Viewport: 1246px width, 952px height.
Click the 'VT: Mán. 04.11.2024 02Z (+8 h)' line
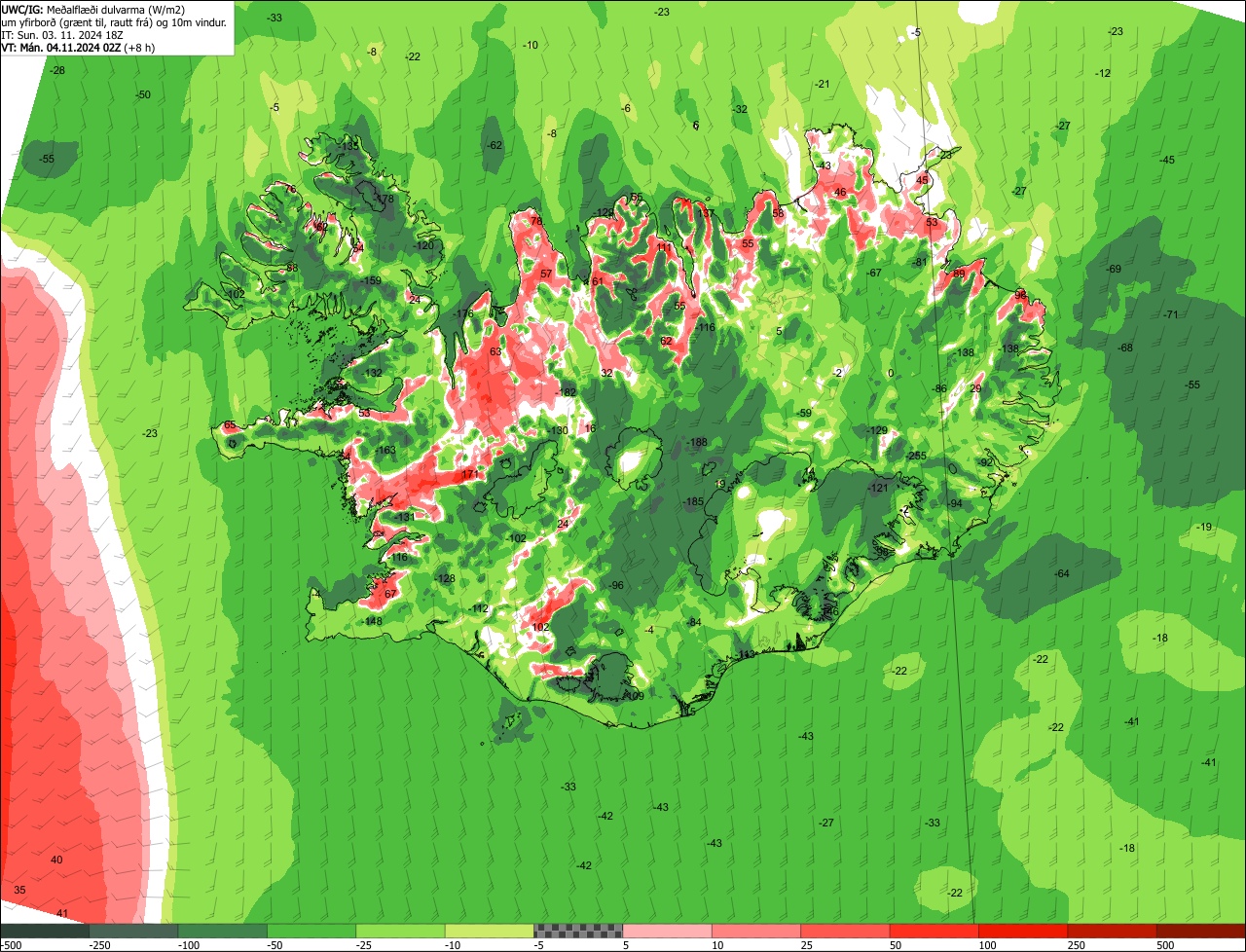(x=78, y=47)
